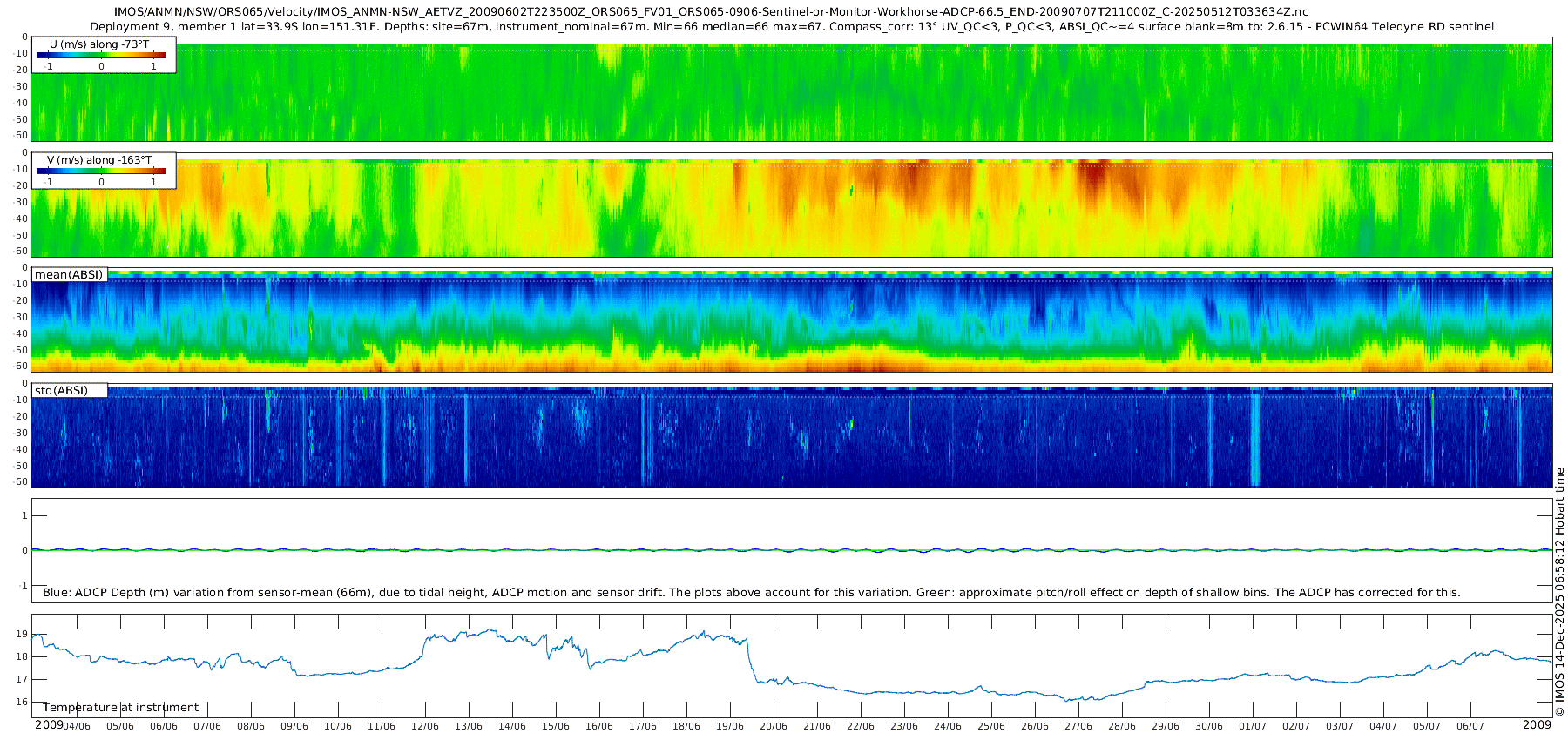Select the 03/07 date tick label
1568x740 pixels.
(x=1340, y=726)
